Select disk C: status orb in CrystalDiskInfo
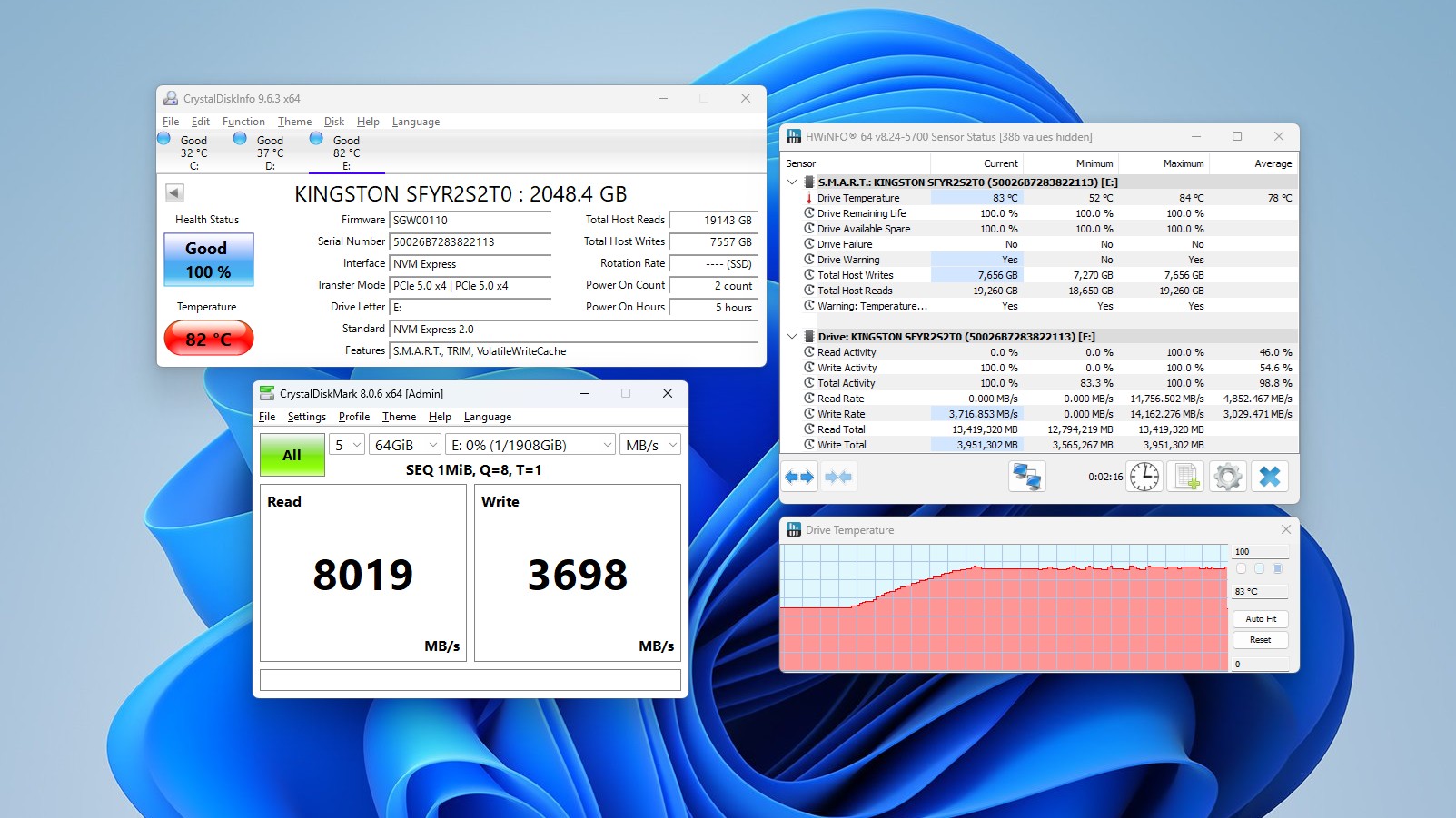This screenshot has height=818, width=1456. (163, 139)
